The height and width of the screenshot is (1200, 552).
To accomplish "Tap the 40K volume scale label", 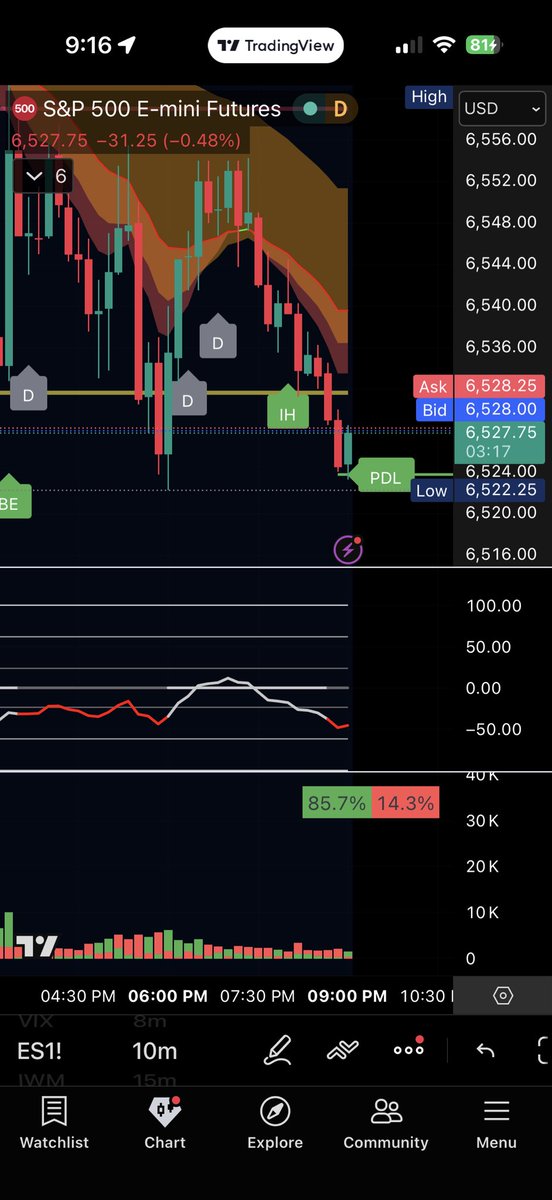I will tap(484, 776).
